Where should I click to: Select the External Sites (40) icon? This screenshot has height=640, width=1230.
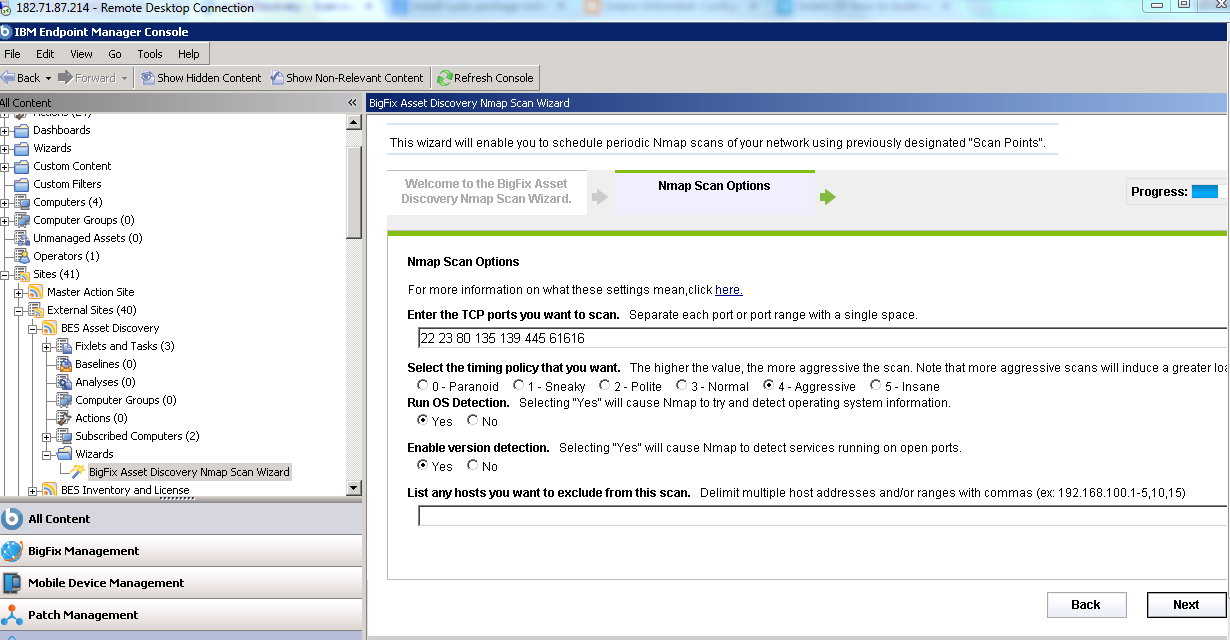pos(36,310)
